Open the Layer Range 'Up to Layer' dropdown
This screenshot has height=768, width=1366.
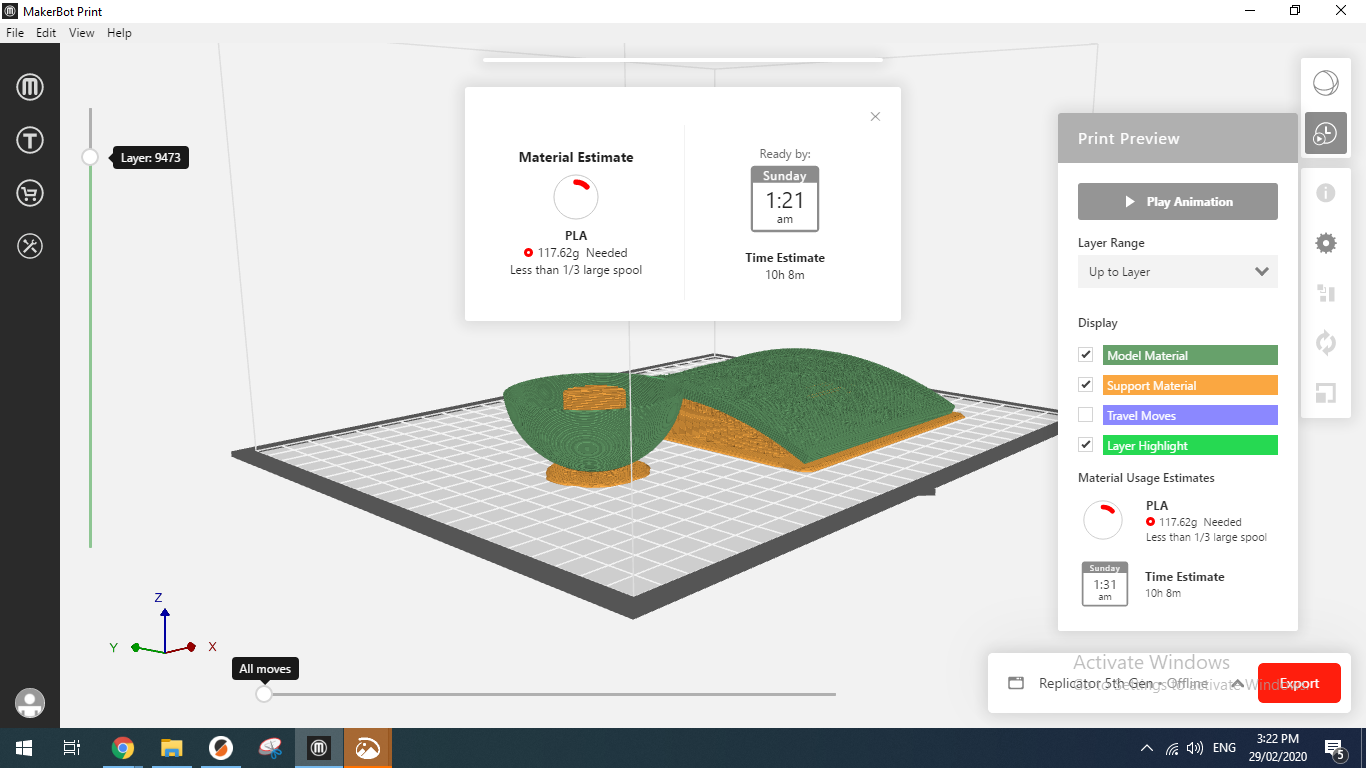tap(1178, 272)
